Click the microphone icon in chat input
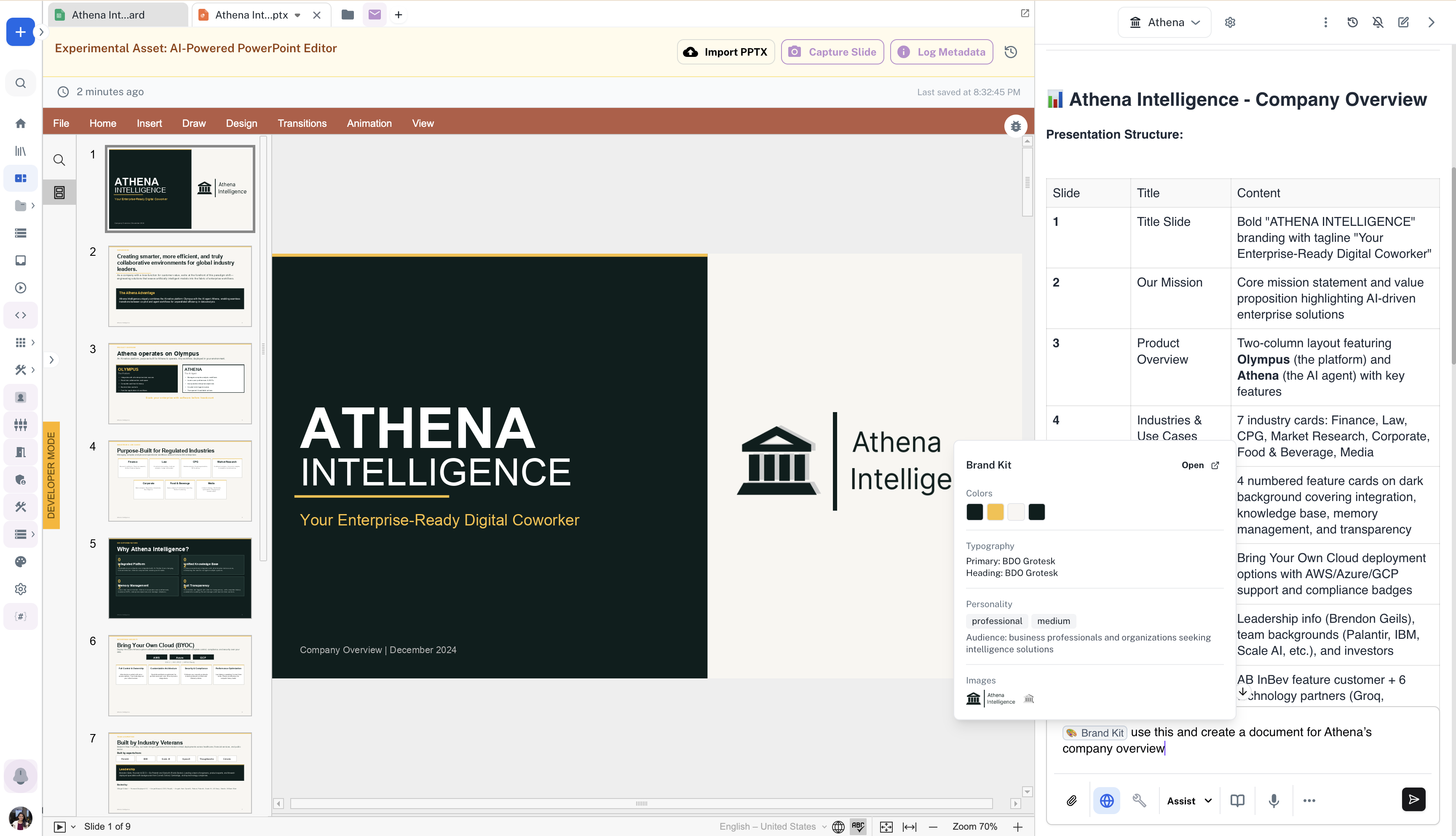The width and height of the screenshot is (1456, 836). pos(1274,801)
